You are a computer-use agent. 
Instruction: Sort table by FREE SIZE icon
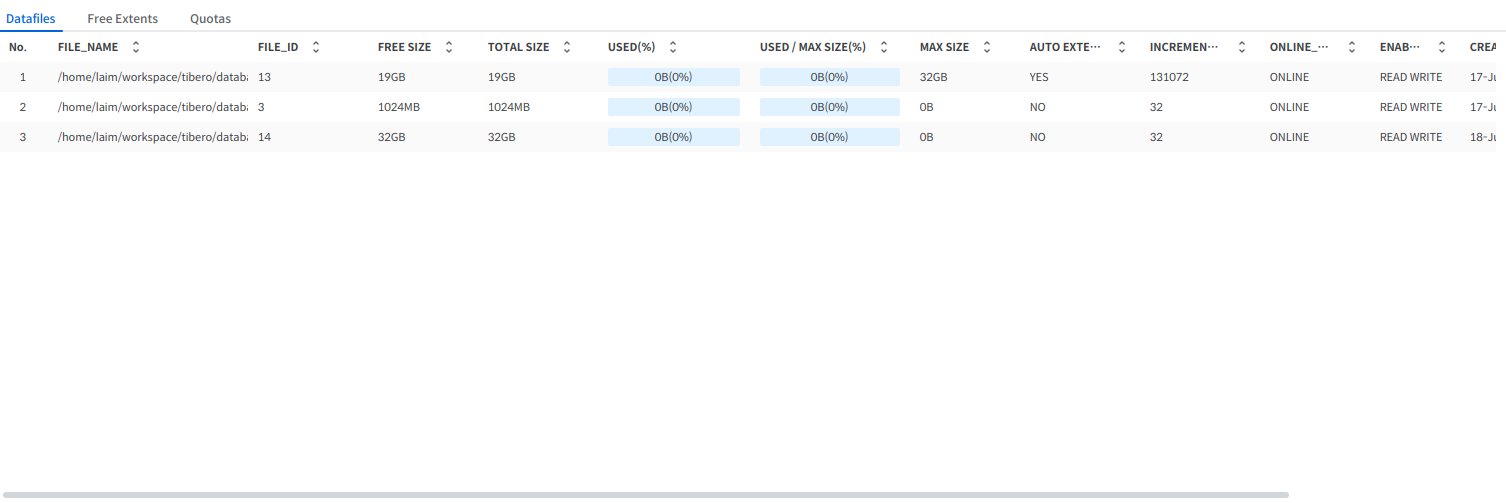[449, 47]
